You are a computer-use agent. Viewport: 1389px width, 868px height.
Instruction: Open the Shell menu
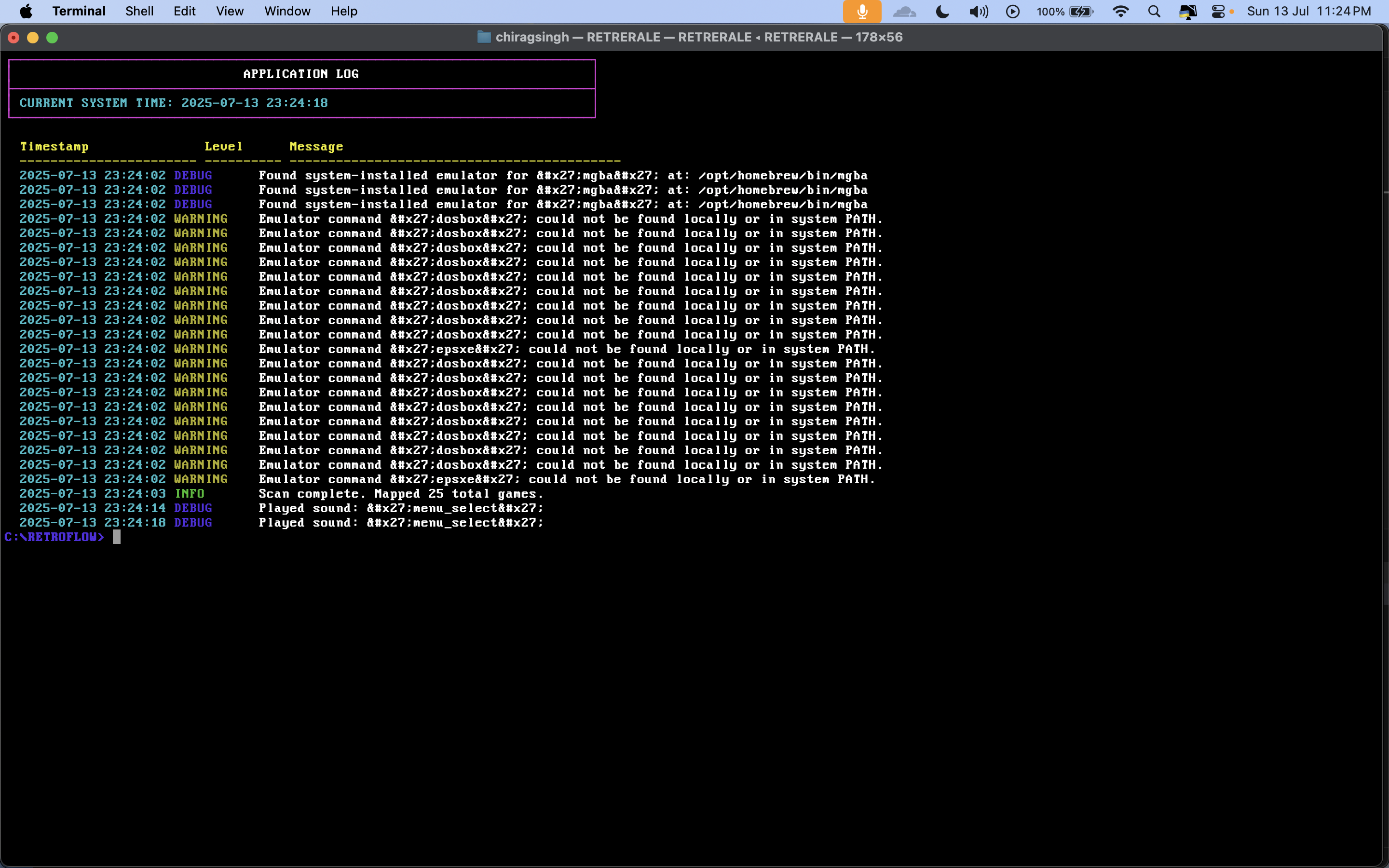[139, 12]
